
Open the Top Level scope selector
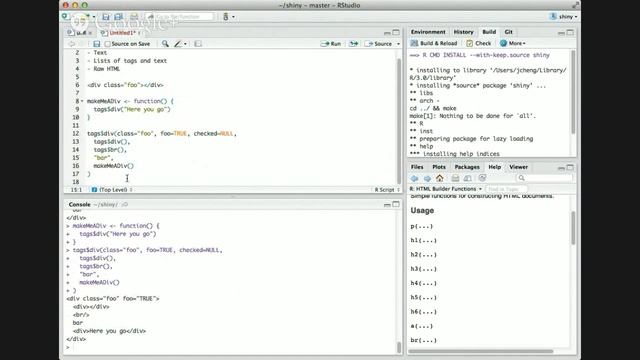pyautogui.click(x=112, y=190)
